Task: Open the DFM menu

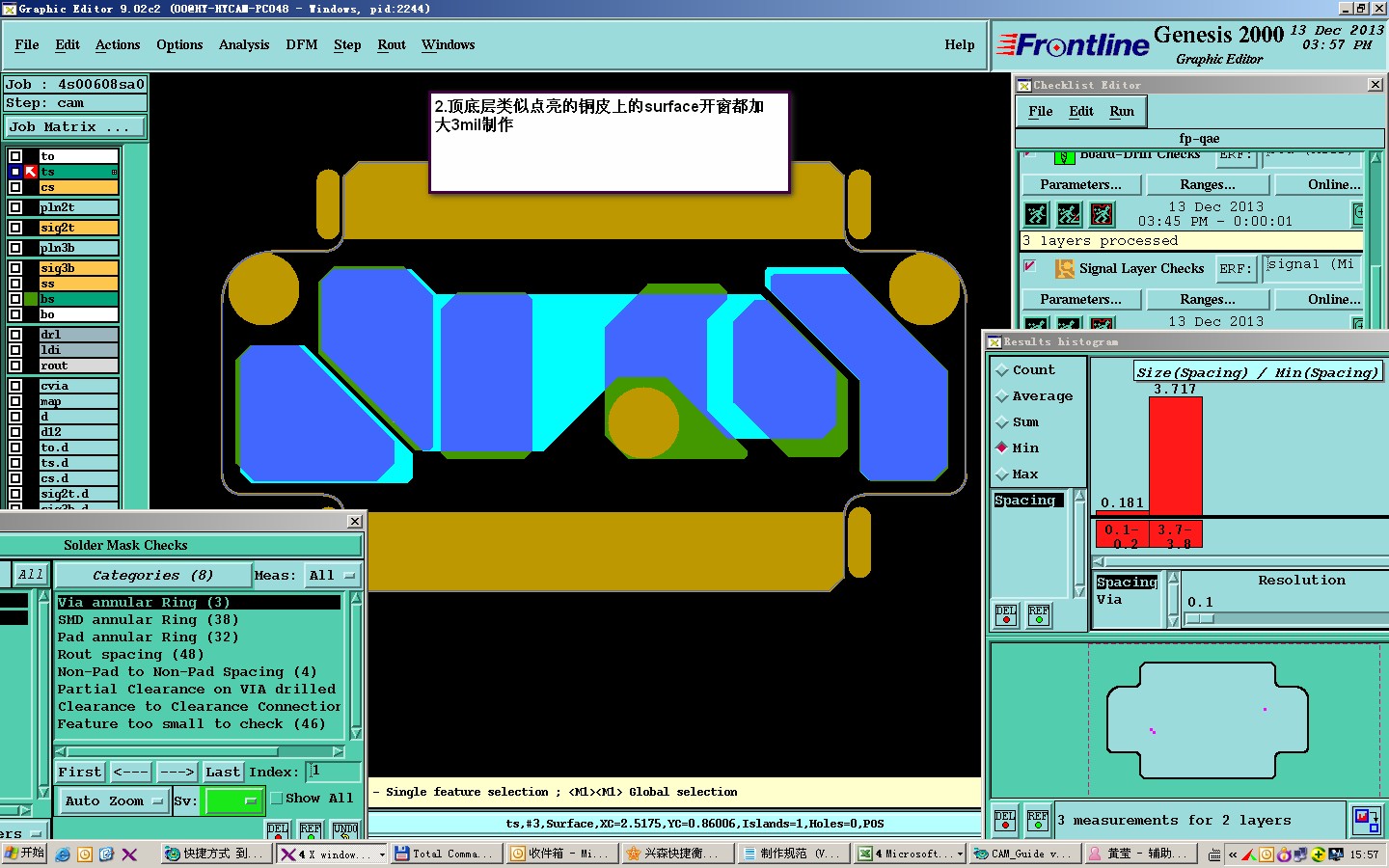Action: click(x=302, y=45)
